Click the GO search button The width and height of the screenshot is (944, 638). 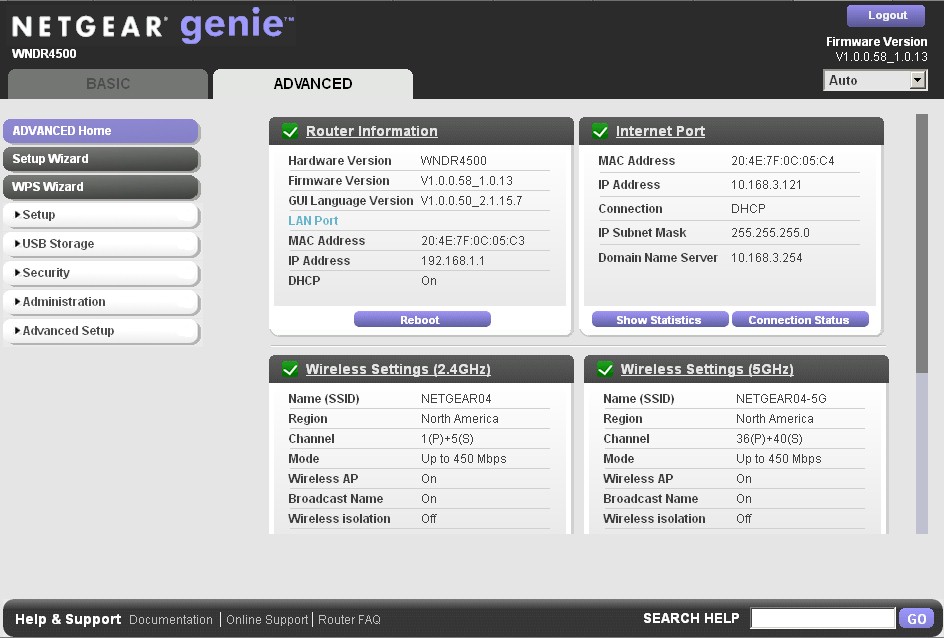[x=916, y=619]
